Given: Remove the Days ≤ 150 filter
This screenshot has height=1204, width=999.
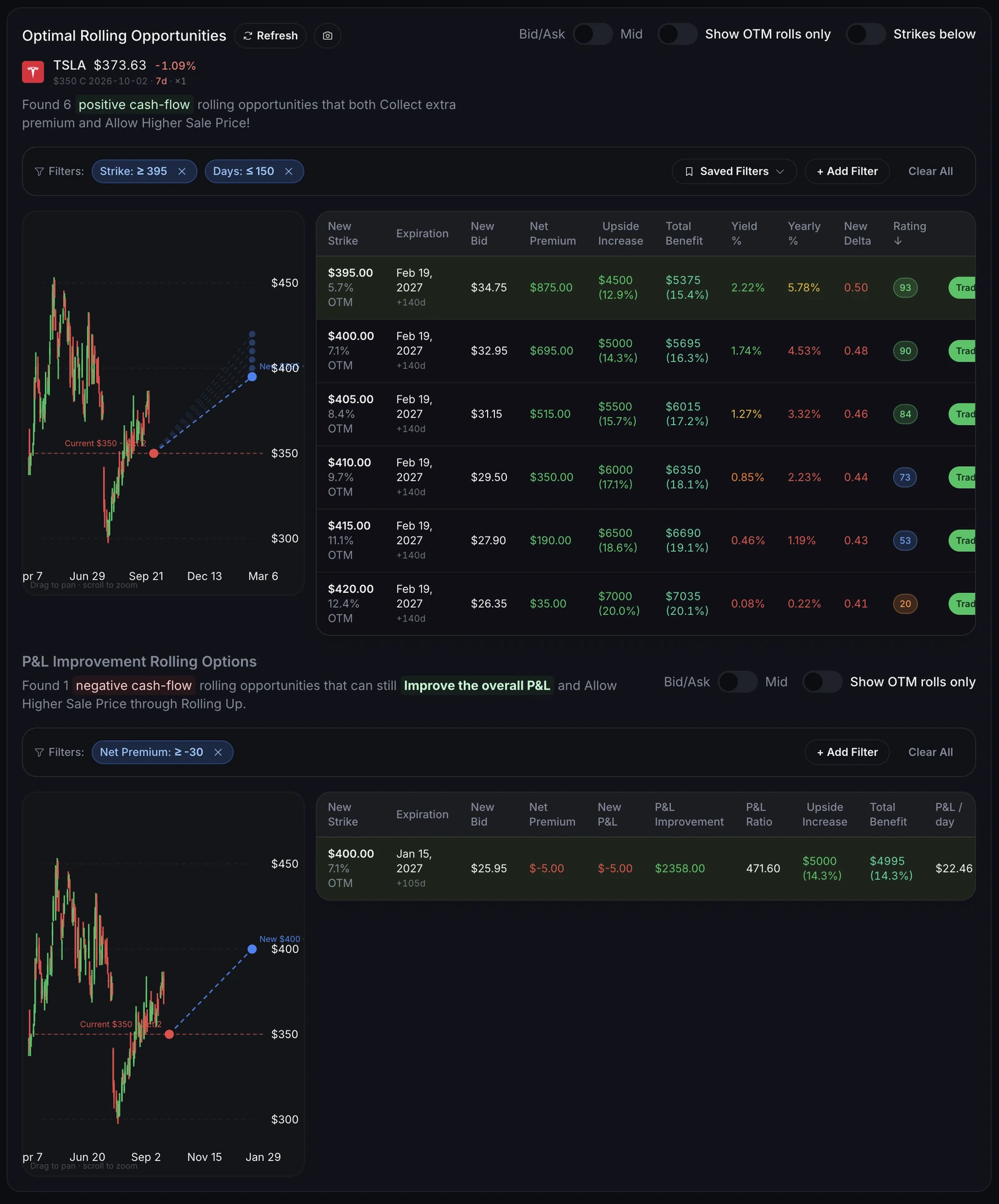Looking at the screenshot, I should [288, 172].
